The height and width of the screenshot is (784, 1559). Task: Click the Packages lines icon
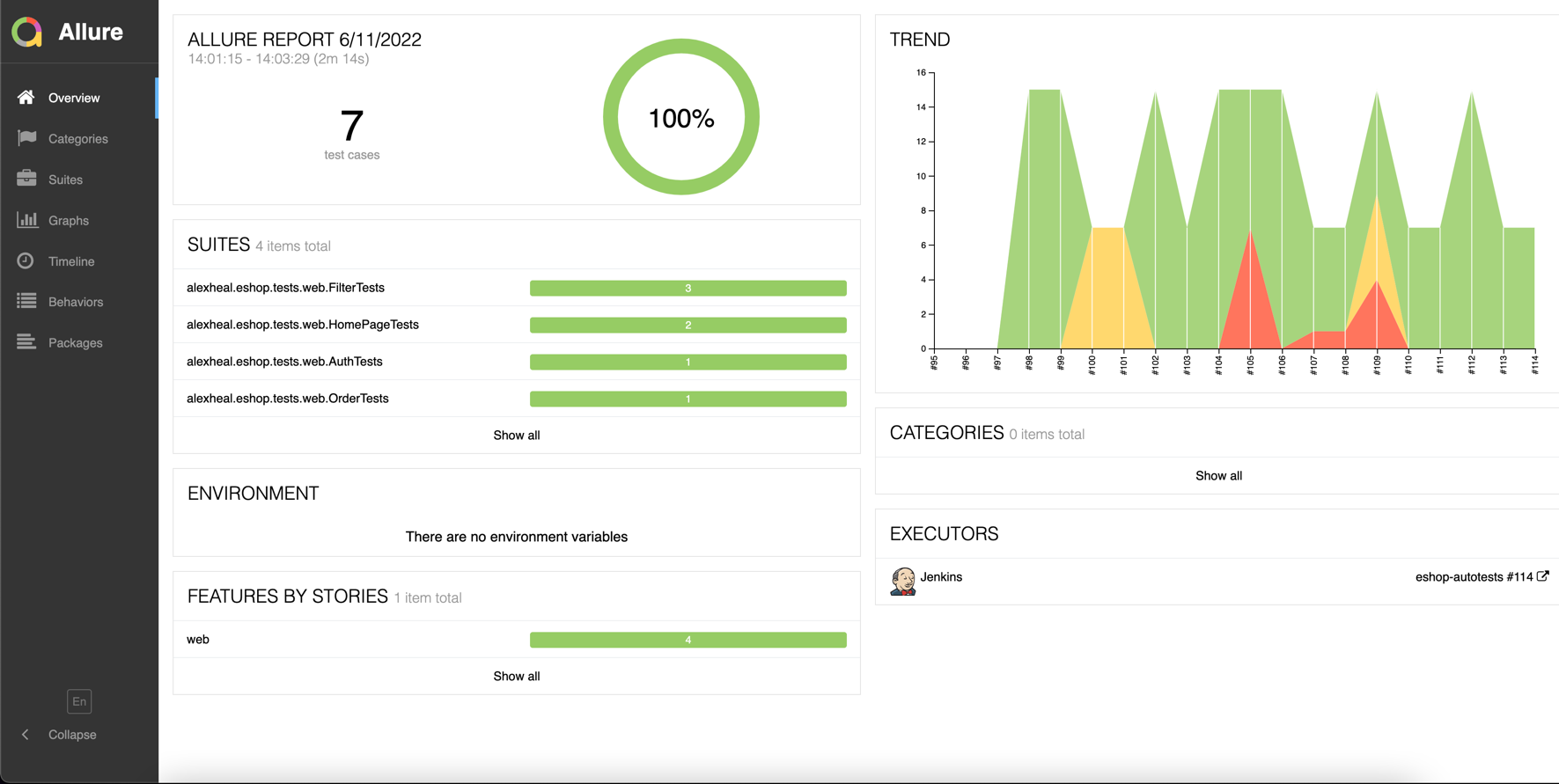27,342
